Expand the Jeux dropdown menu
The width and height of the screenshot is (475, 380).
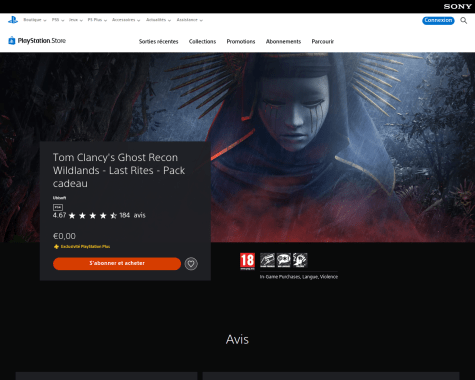click(76, 20)
